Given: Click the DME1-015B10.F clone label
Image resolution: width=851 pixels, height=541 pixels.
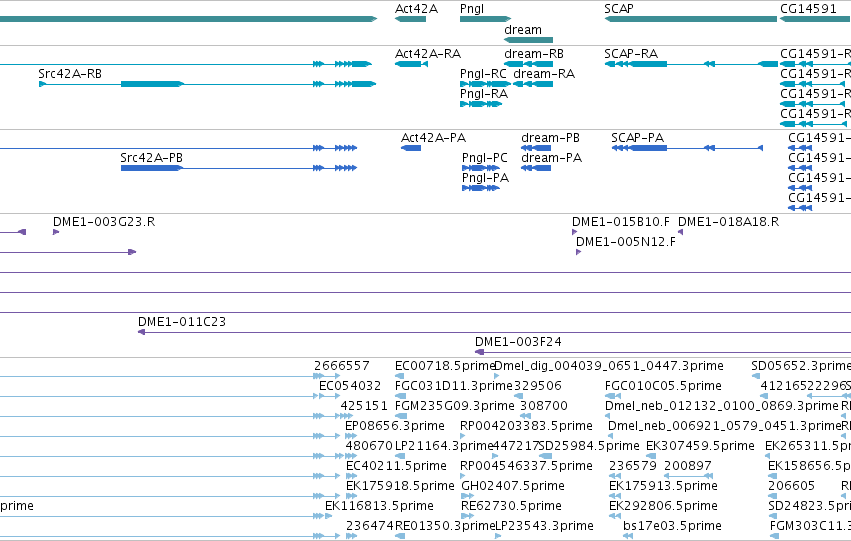Looking at the screenshot, I should tap(621, 222).
